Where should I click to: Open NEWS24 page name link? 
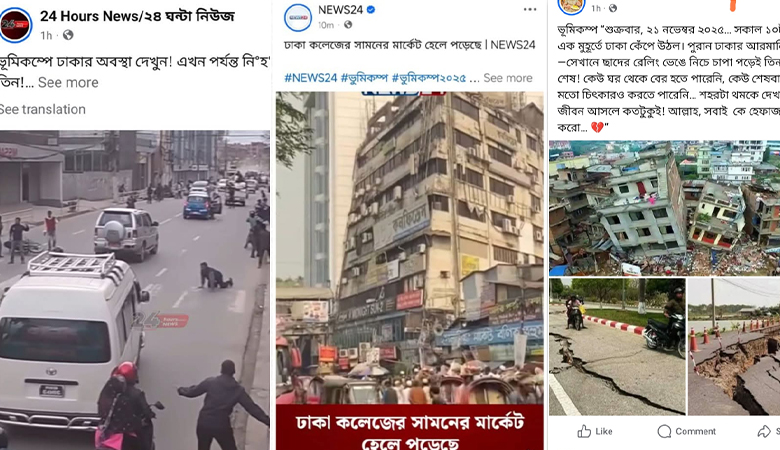click(340, 9)
